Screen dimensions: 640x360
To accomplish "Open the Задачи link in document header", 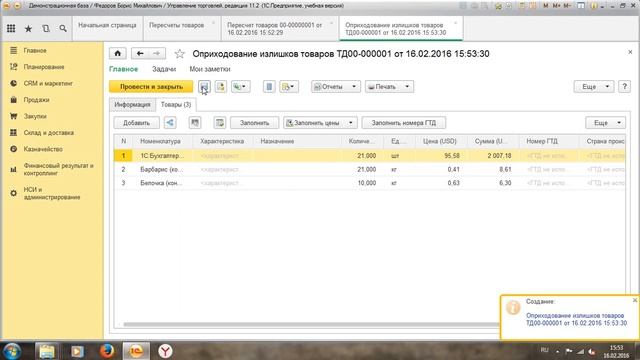I will coord(164,69).
